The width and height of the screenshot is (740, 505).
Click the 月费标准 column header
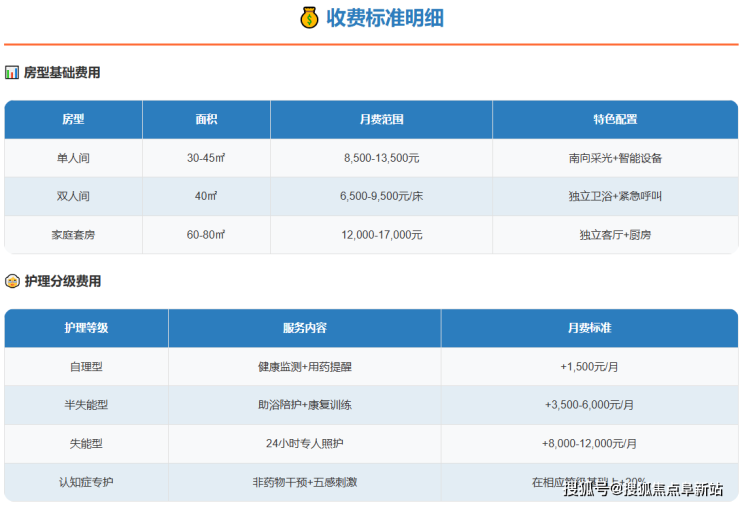click(x=589, y=328)
